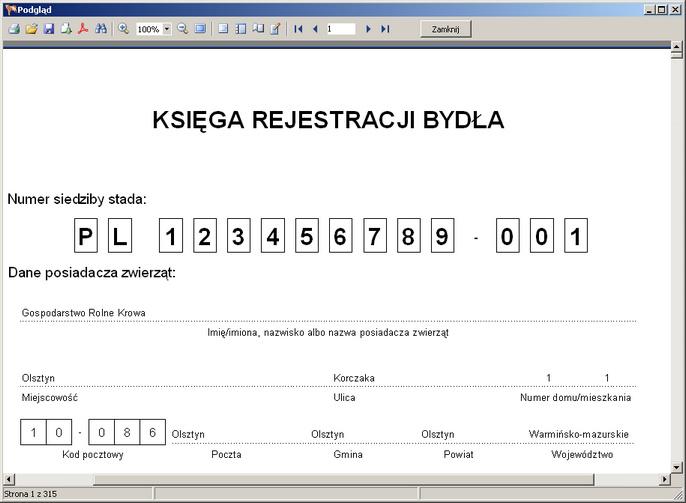Click the horizontal scrollbar right arrow
This screenshot has width=686, height=503.
tap(664, 479)
